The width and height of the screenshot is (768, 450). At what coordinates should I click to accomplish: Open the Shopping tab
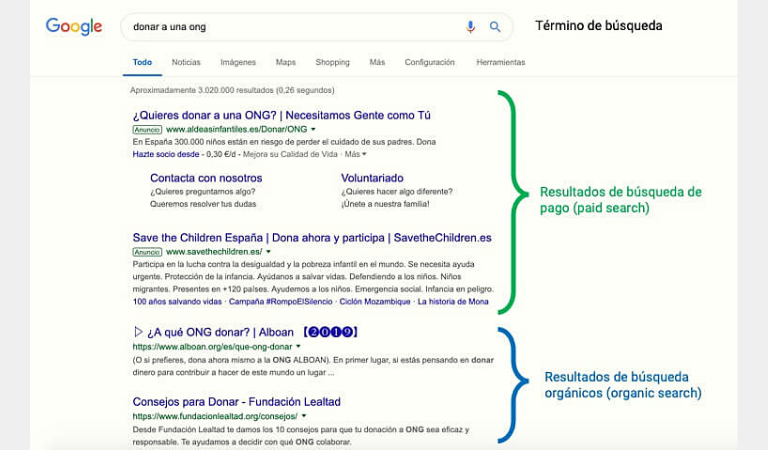(x=333, y=62)
